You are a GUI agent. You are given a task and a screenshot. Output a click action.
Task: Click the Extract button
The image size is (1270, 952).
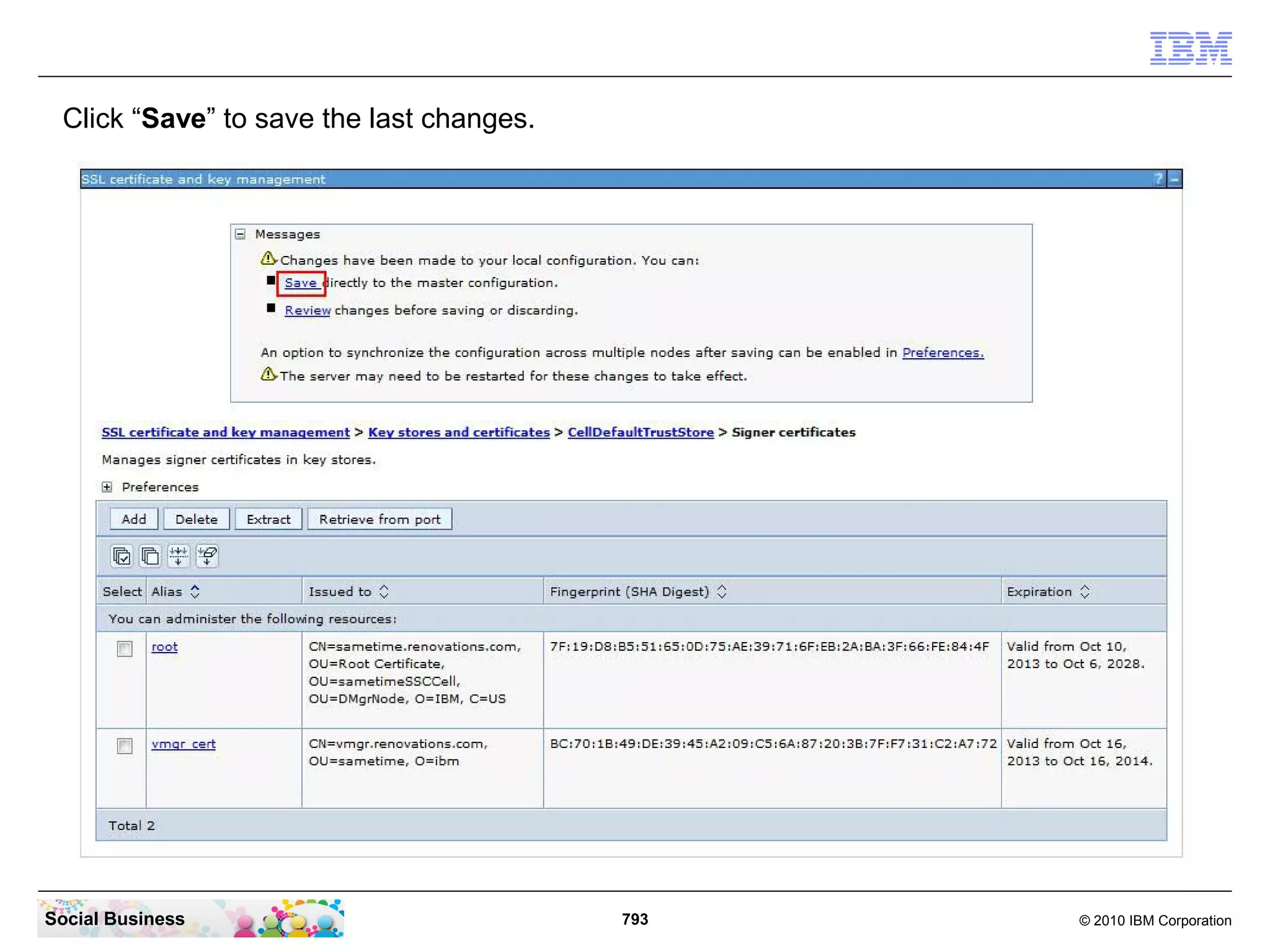tap(269, 519)
